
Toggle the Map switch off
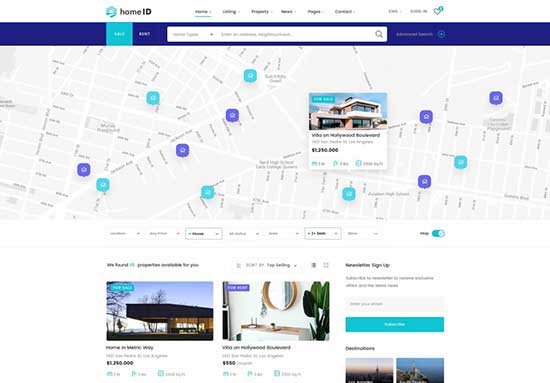coord(438,234)
